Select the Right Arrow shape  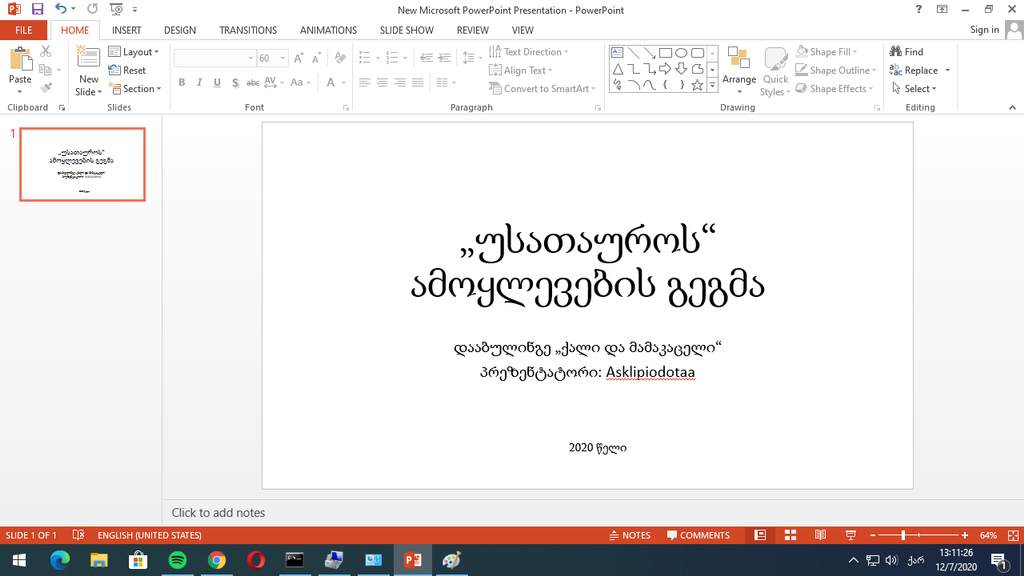[x=665, y=69]
